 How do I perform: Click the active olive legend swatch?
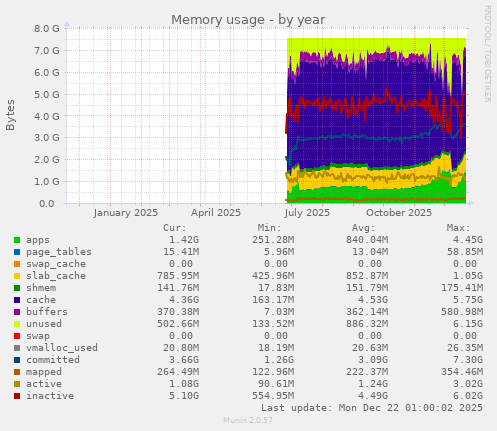click(17, 384)
